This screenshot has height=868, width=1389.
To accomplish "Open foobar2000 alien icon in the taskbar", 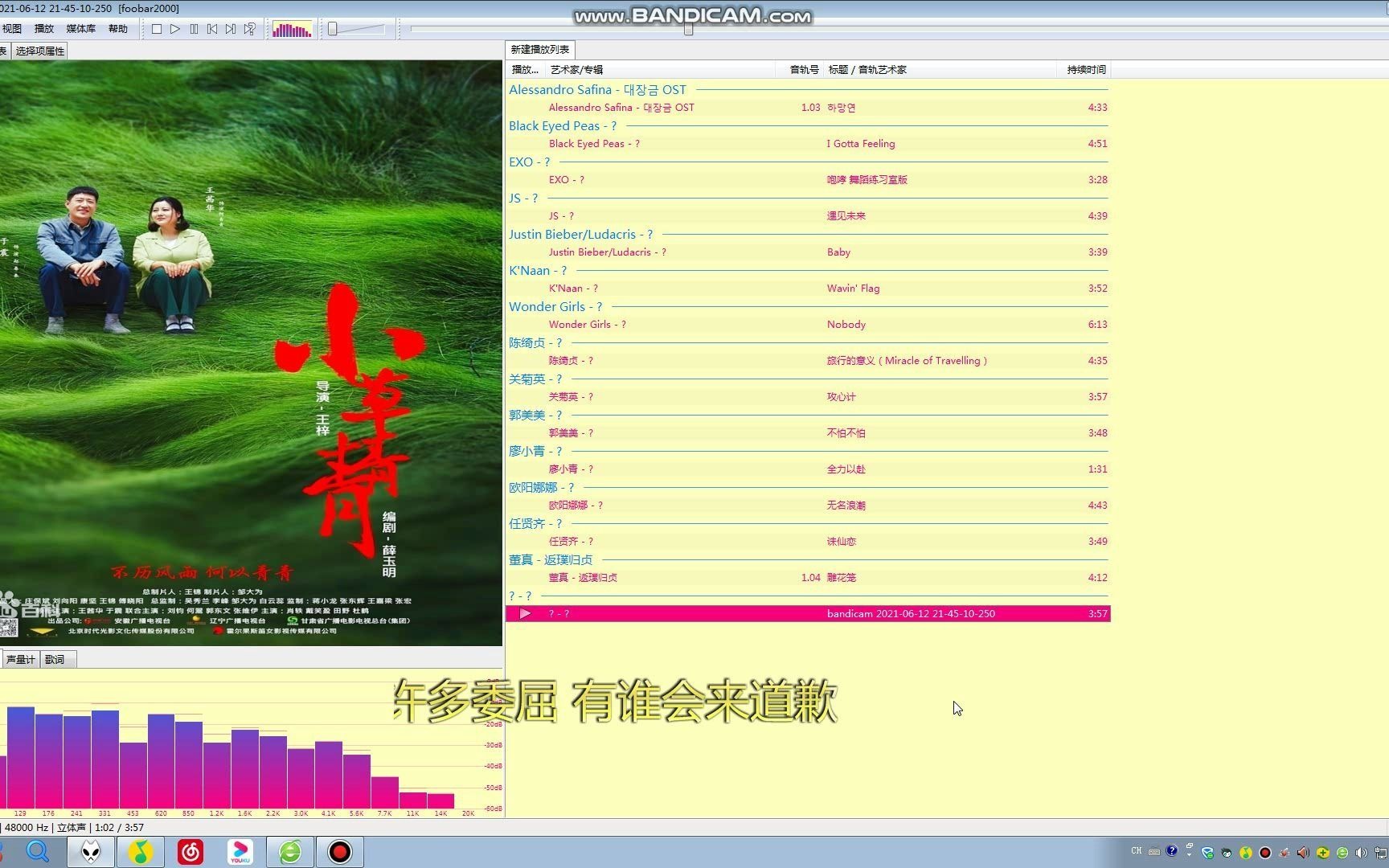I will click(x=91, y=852).
